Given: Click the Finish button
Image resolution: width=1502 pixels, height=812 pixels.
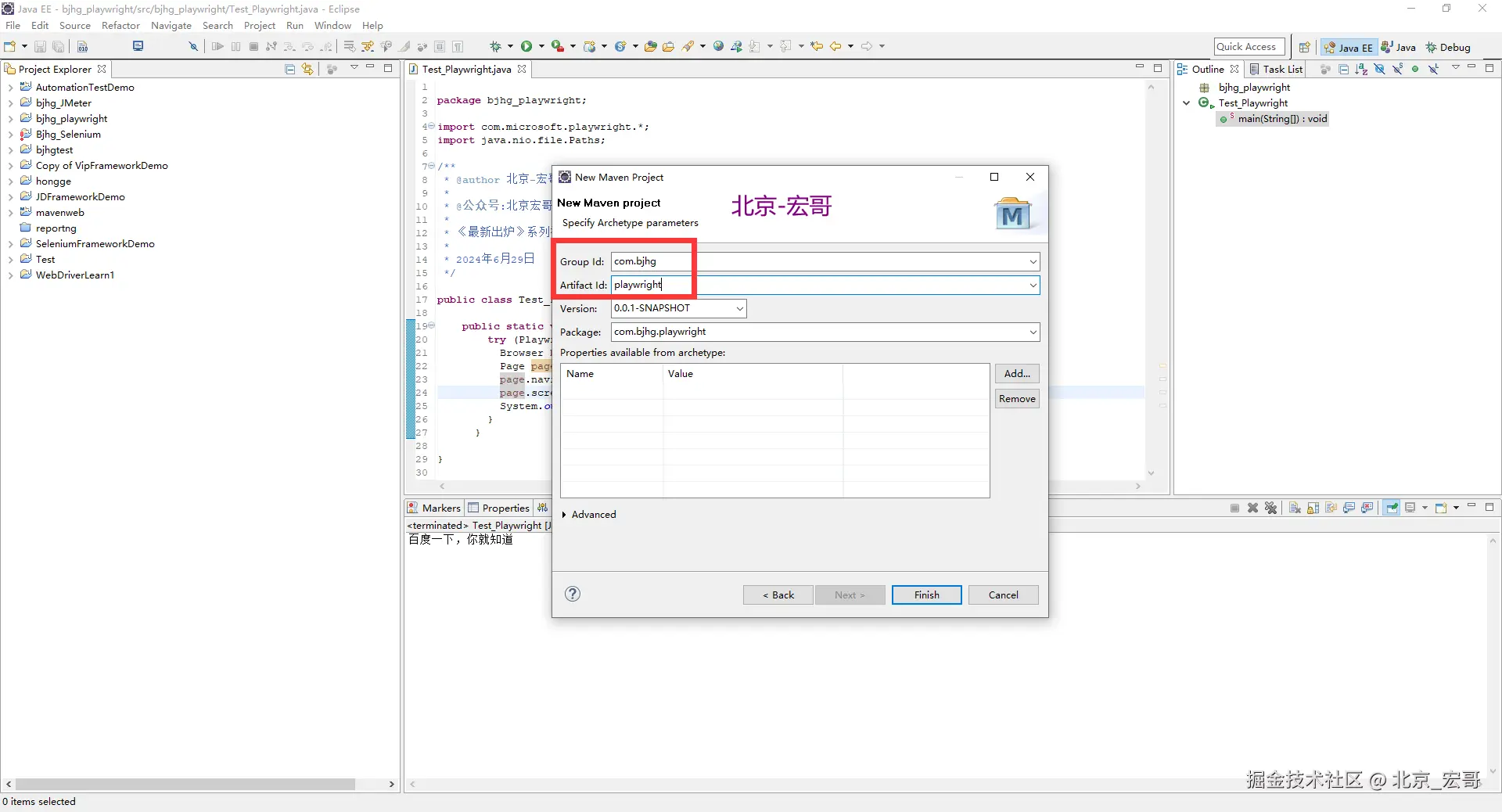Looking at the screenshot, I should coord(927,595).
